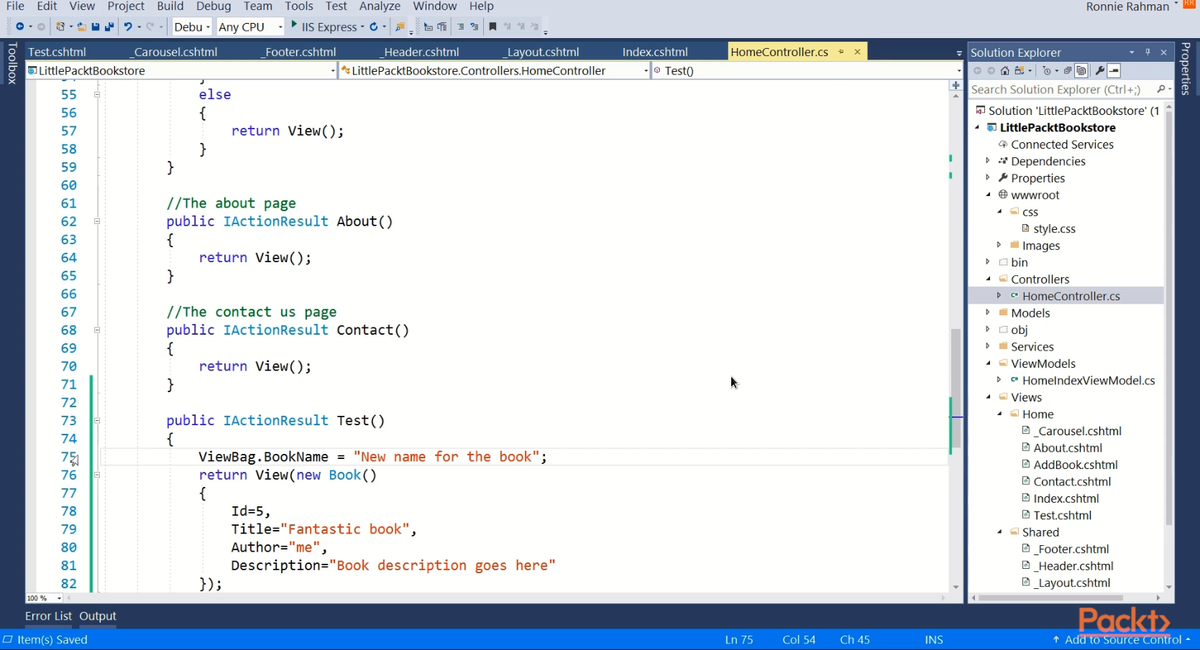Open the IIS Express launch options dropdown

tap(361, 26)
